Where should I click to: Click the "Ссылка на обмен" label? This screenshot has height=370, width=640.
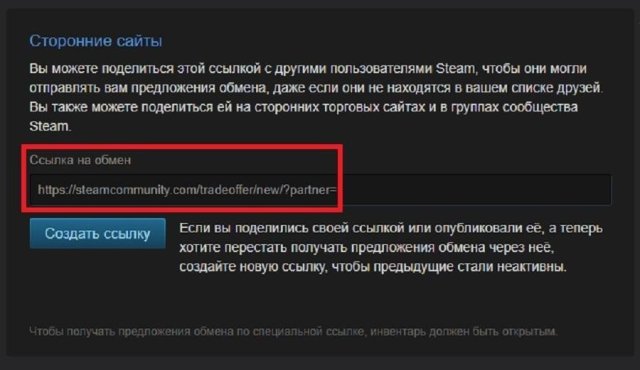click(80, 160)
